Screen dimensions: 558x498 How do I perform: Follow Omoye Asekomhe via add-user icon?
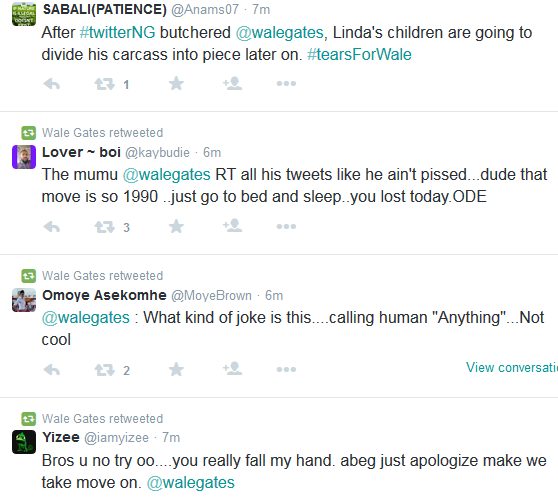click(232, 369)
